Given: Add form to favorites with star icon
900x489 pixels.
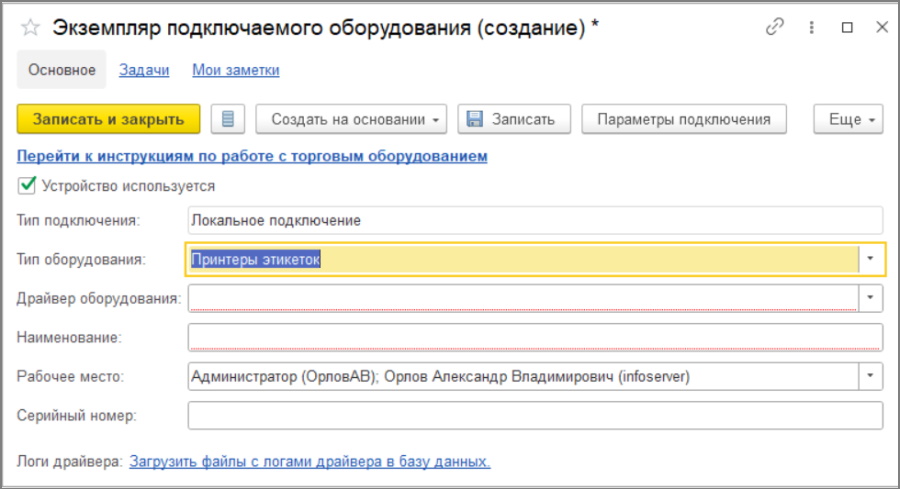Looking at the screenshot, I should [x=30, y=28].
